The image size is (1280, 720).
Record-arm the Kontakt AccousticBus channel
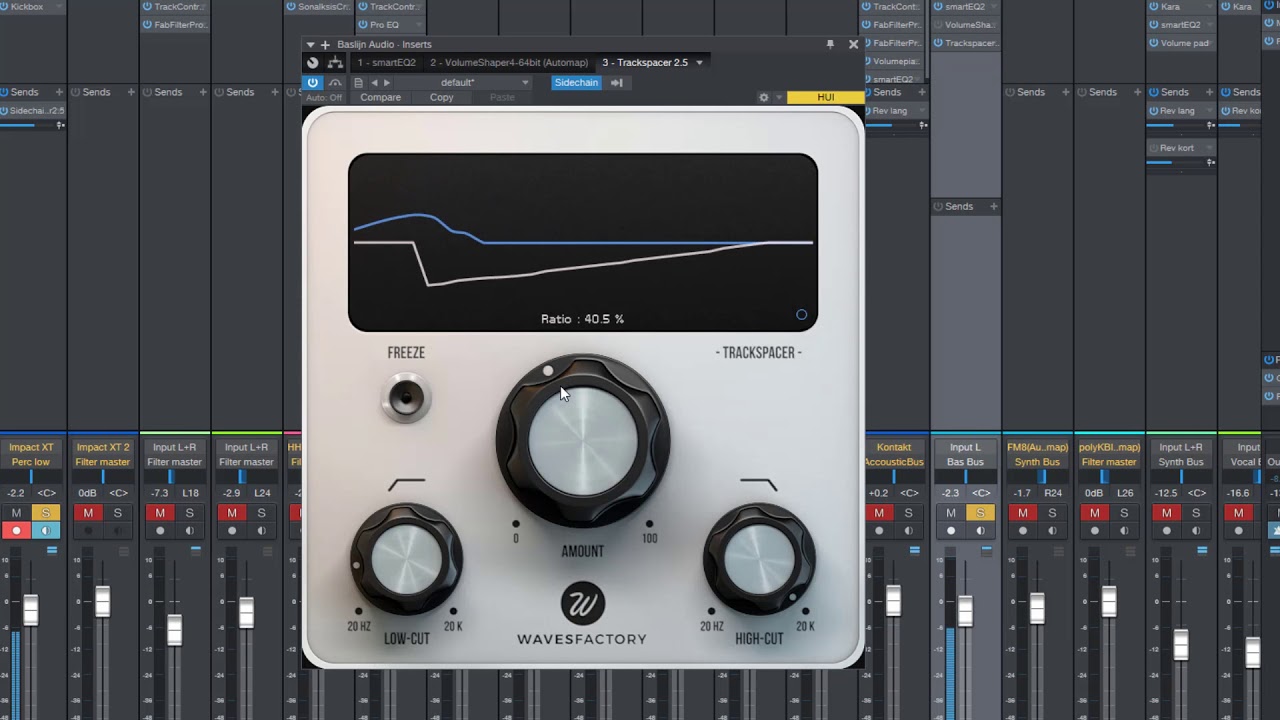tap(879, 531)
